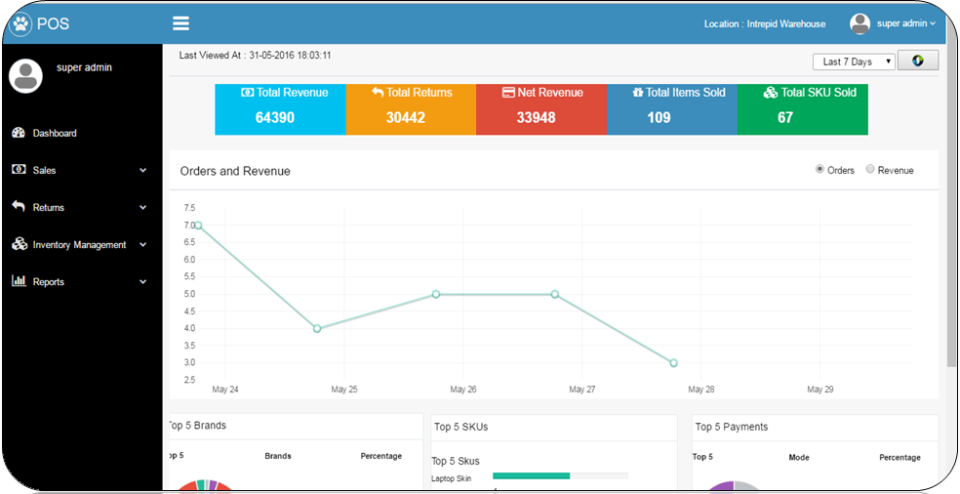Click the Top 5 Brands pie chart
This screenshot has width=960, height=494.
[x=205, y=484]
